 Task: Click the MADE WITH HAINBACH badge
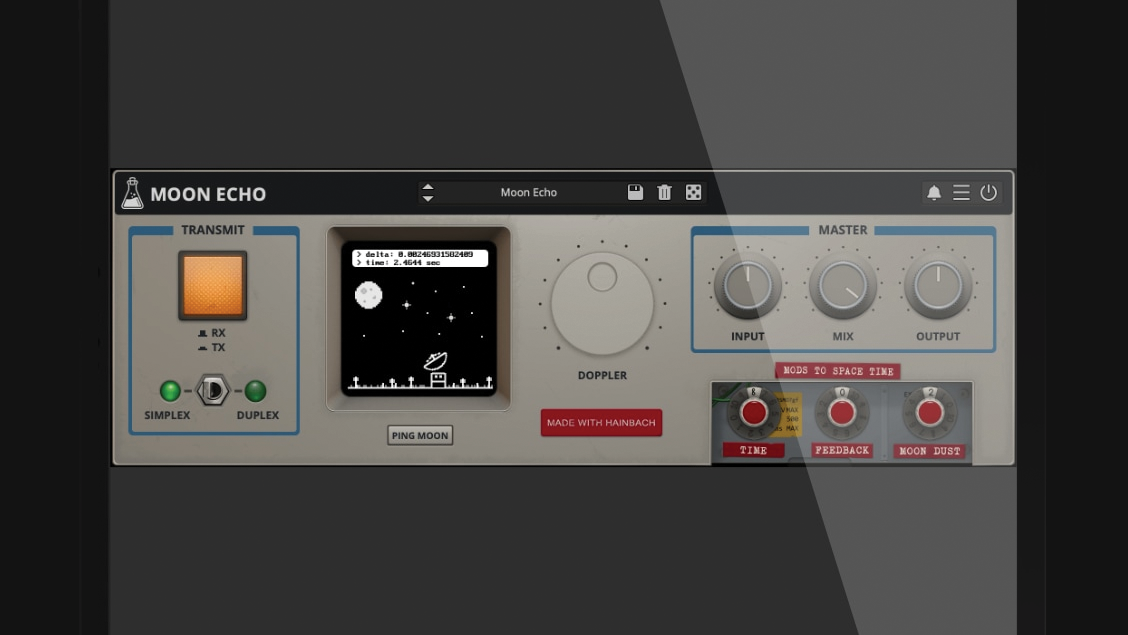pyautogui.click(x=601, y=422)
